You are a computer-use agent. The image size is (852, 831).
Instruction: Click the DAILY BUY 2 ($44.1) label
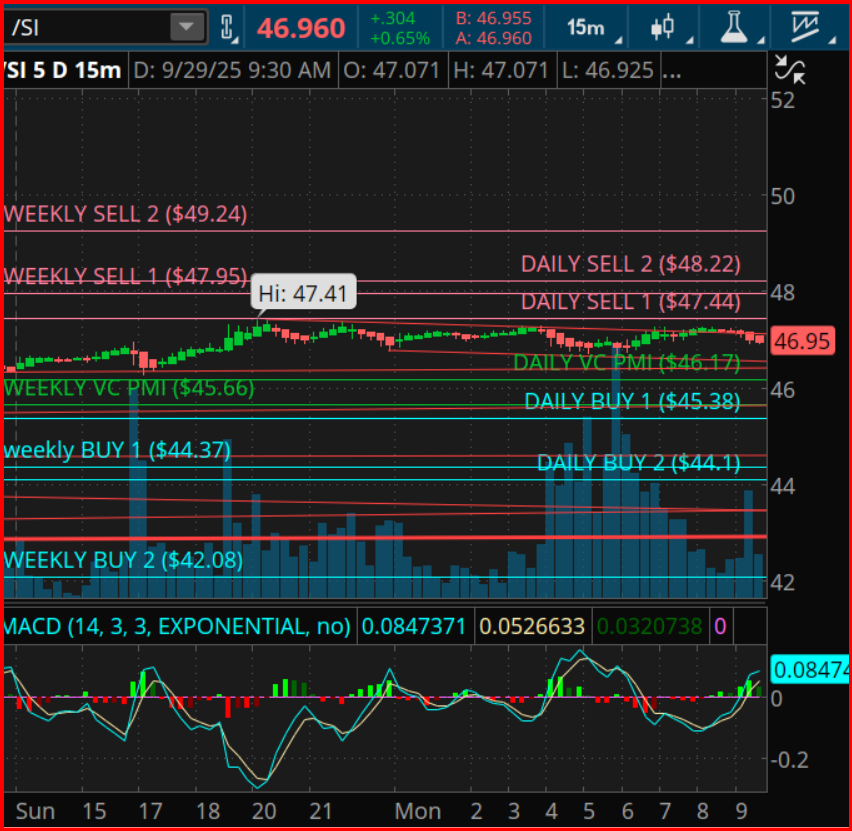pyautogui.click(x=638, y=463)
